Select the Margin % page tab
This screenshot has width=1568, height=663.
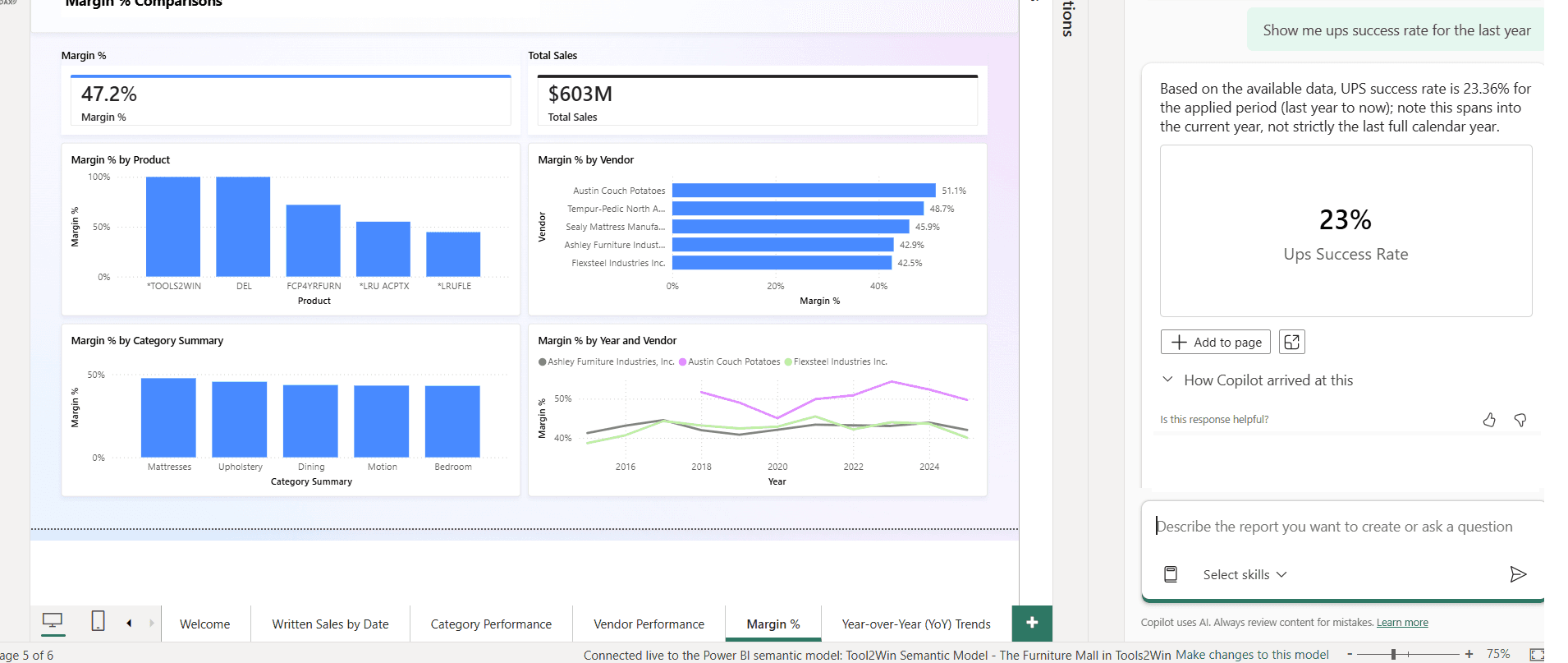773,624
